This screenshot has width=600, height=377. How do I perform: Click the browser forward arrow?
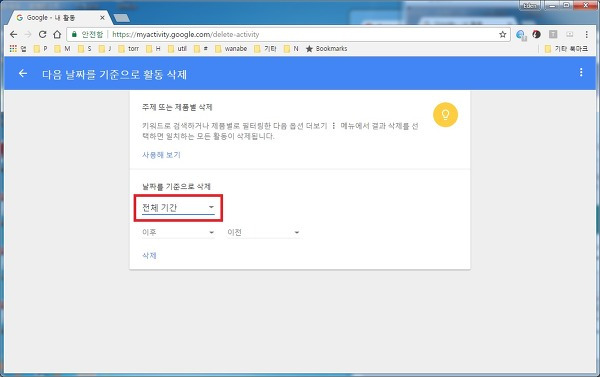point(28,34)
